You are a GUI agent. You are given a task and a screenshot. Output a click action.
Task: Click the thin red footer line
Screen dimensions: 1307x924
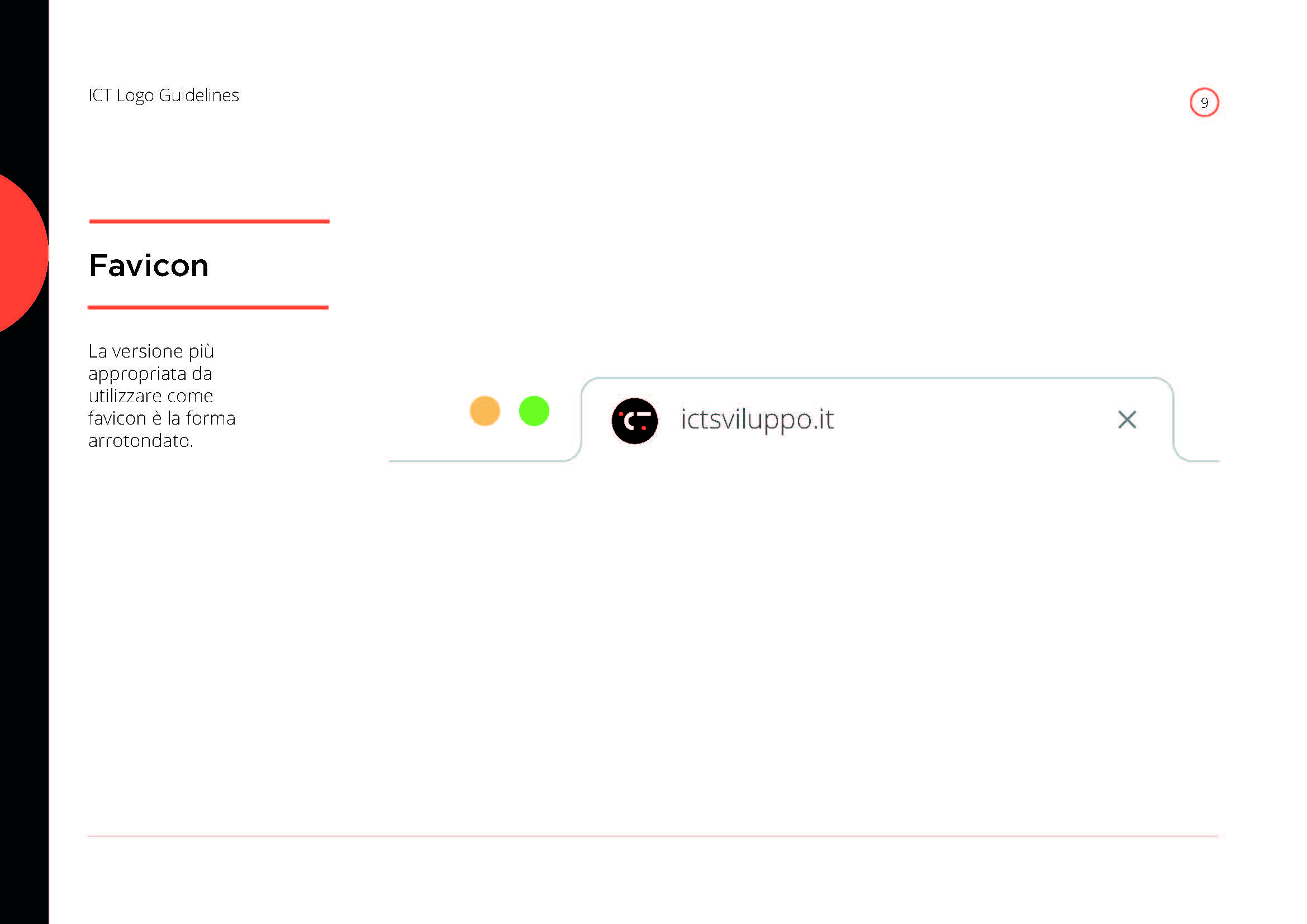[x=654, y=836]
